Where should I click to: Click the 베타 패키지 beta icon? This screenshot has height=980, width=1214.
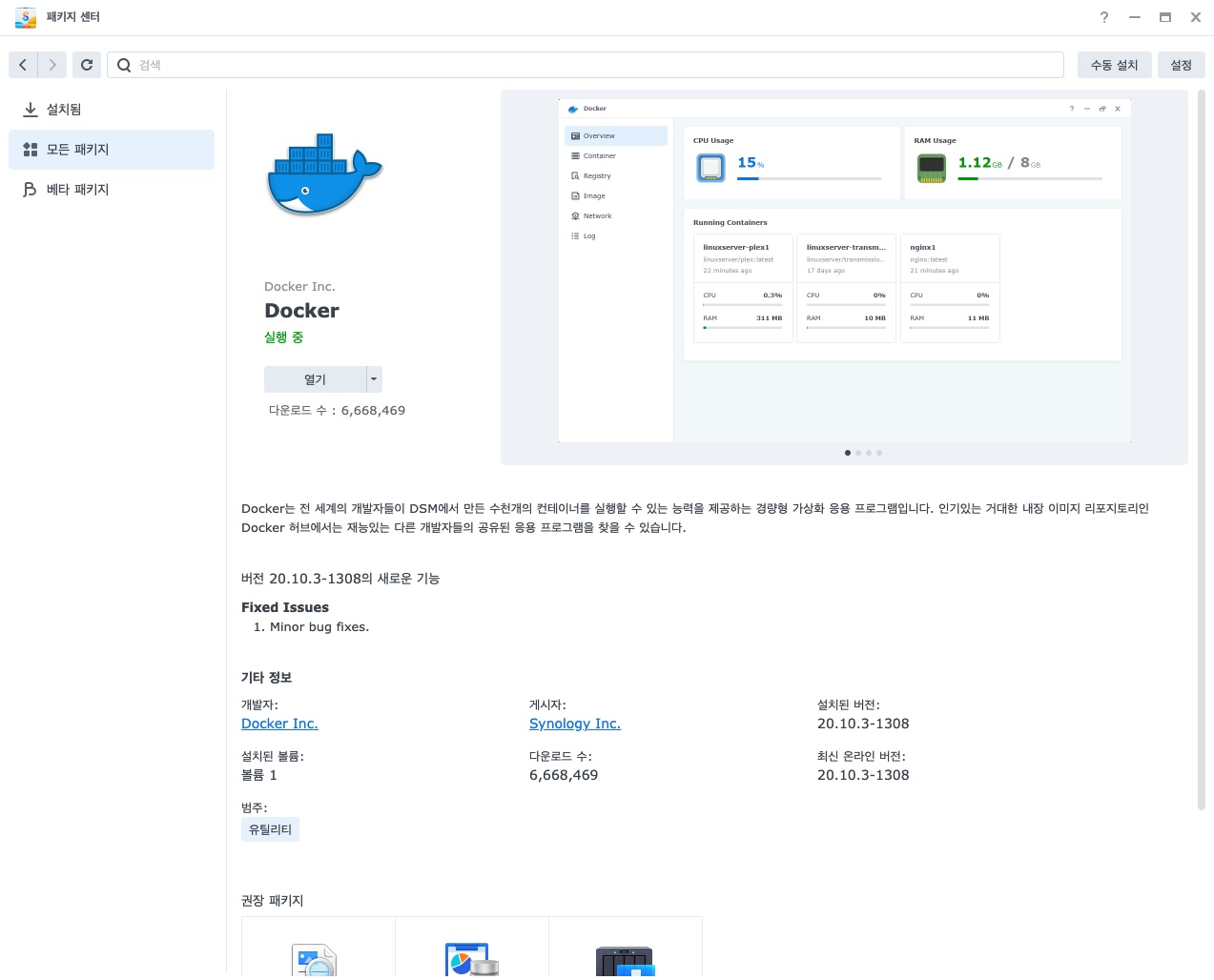[31, 190]
